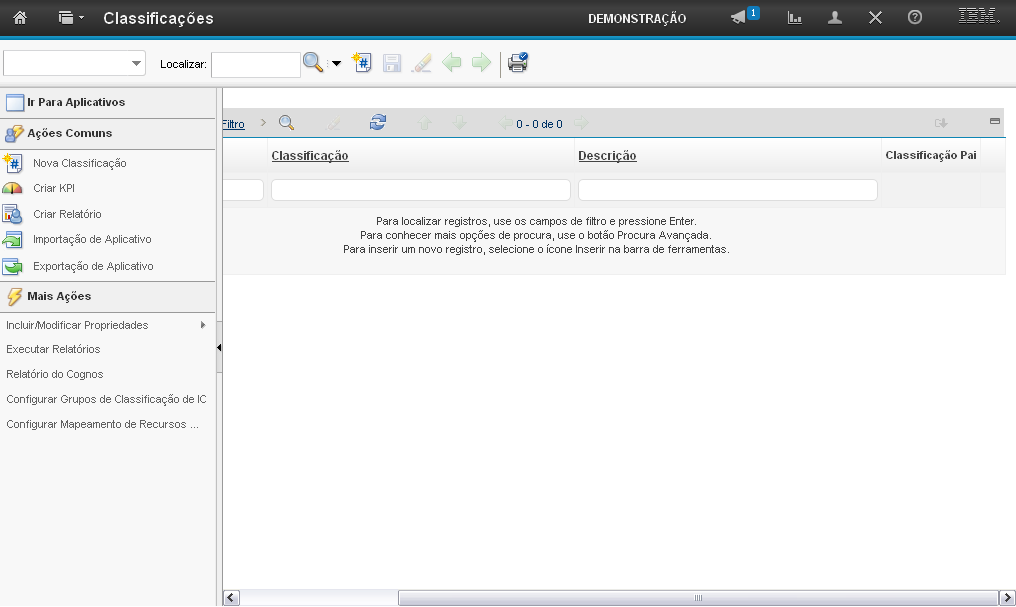Collapse the side navigation panel

coord(219,348)
